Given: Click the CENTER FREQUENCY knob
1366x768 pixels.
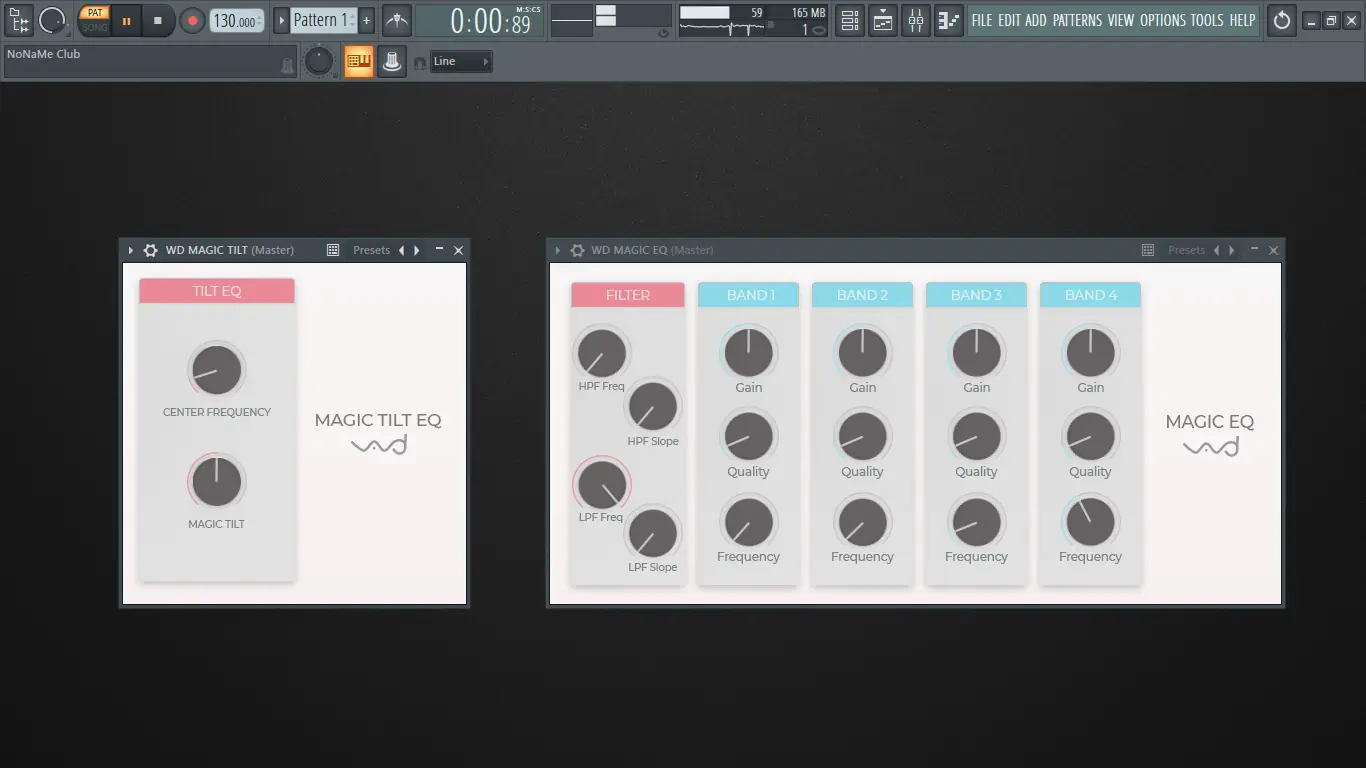Looking at the screenshot, I should pos(217,370).
